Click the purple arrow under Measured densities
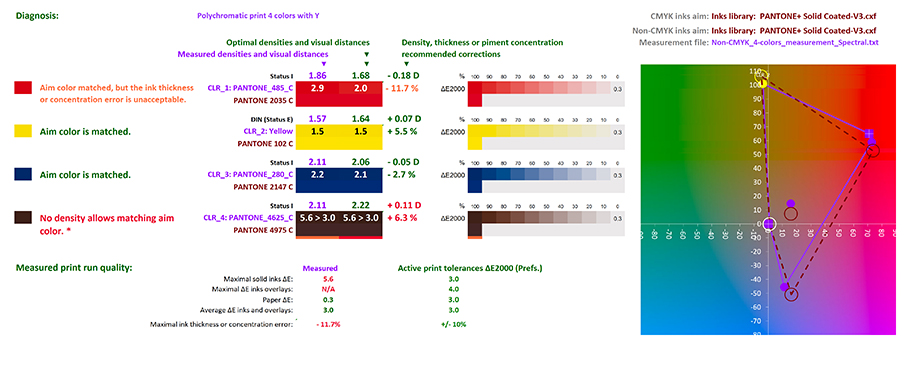The width and height of the screenshot is (910, 369). [324, 63]
